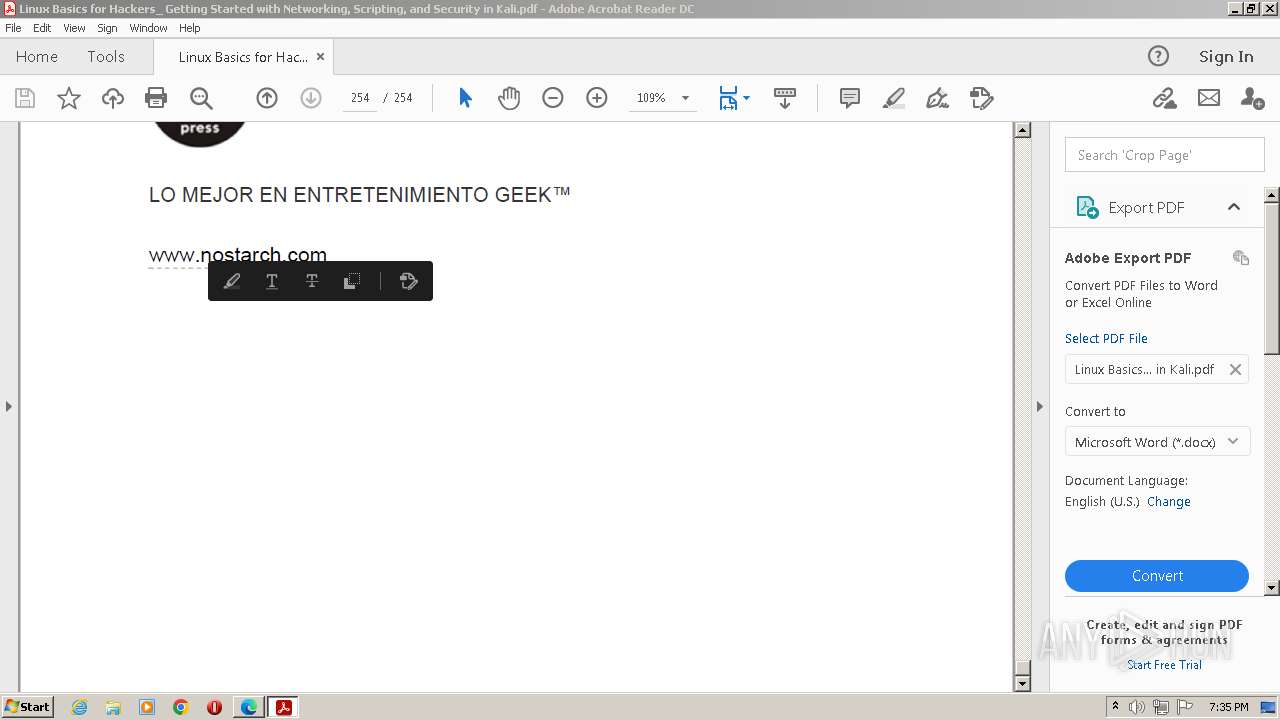1280x720 pixels.
Task: Open the View menu
Action: click(74, 28)
